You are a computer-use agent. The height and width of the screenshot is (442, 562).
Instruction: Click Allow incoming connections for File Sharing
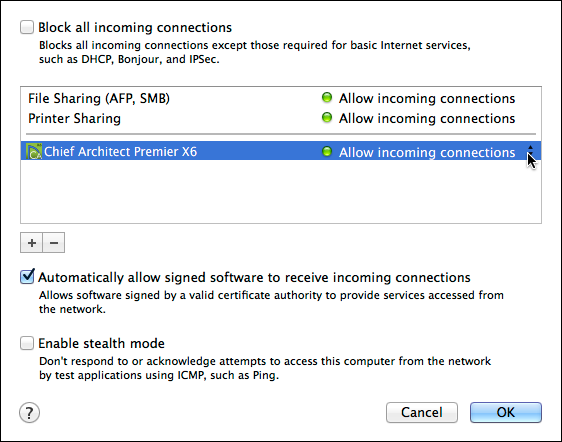(427, 98)
